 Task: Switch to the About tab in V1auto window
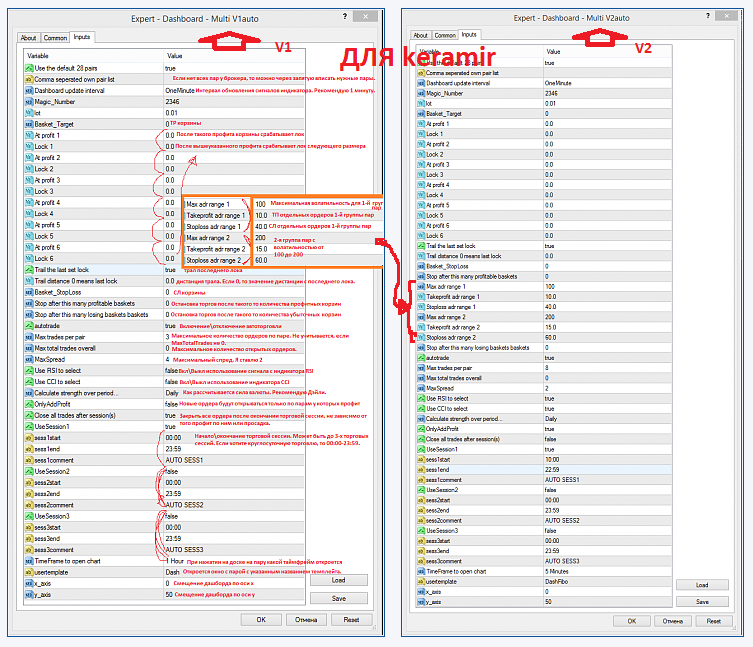(28, 38)
